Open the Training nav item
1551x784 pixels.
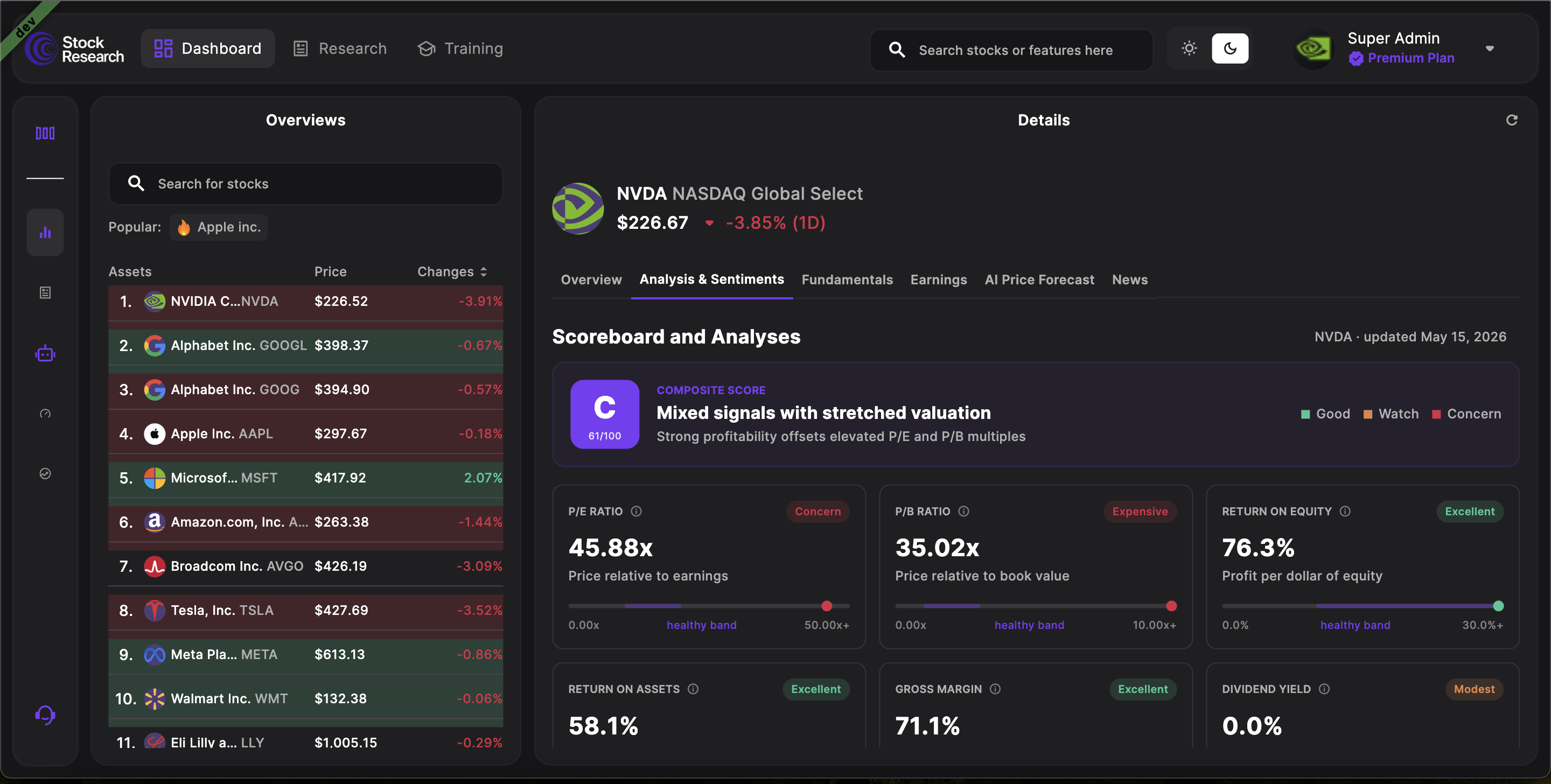click(460, 48)
